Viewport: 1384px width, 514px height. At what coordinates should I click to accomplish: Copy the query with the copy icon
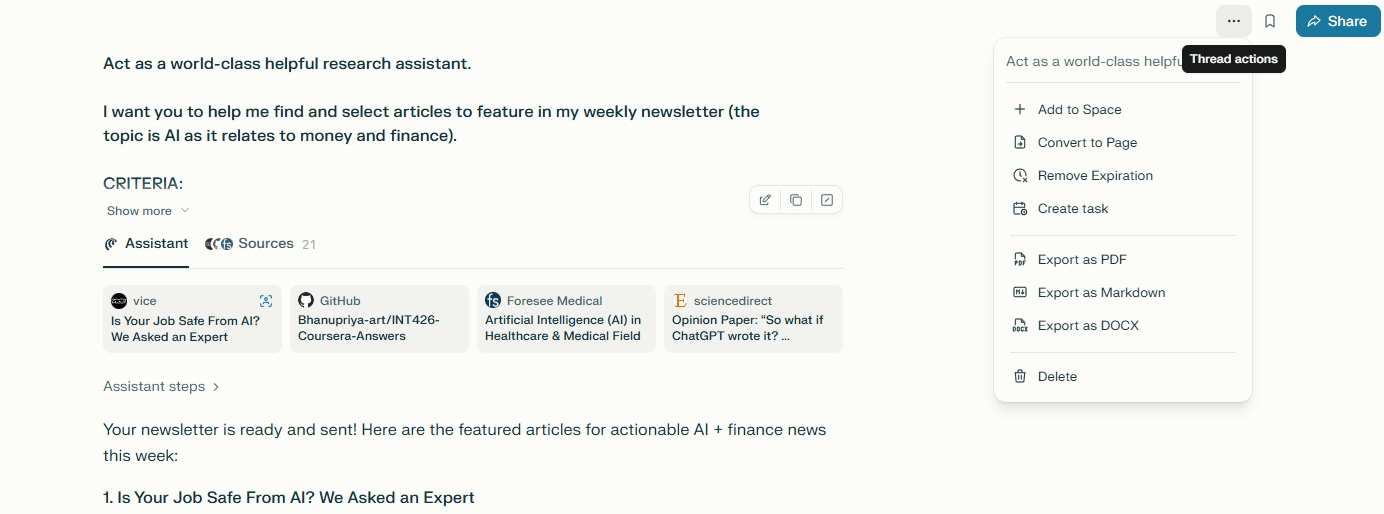tap(796, 200)
